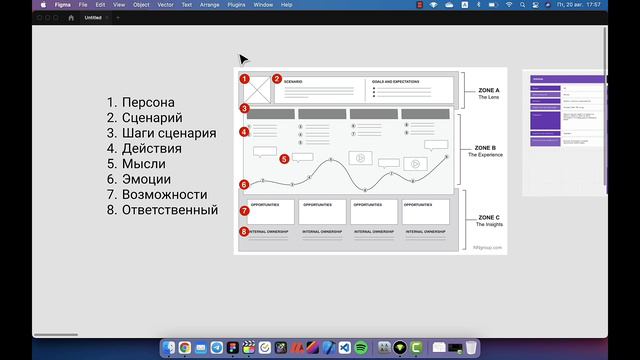Add a new tab with plus button
The height and width of the screenshot is (360, 640).
click(x=118, y=18)
